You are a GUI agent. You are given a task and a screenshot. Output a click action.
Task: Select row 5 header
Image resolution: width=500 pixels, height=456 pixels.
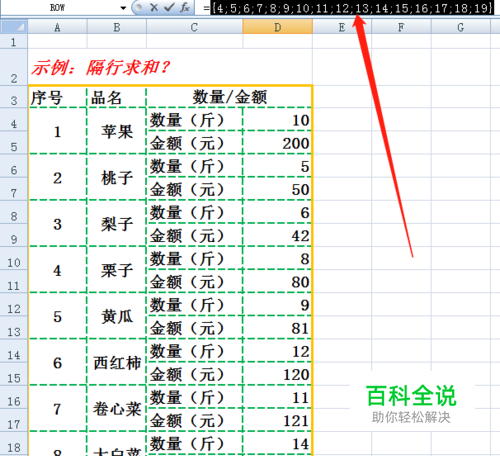click(14, 143)
